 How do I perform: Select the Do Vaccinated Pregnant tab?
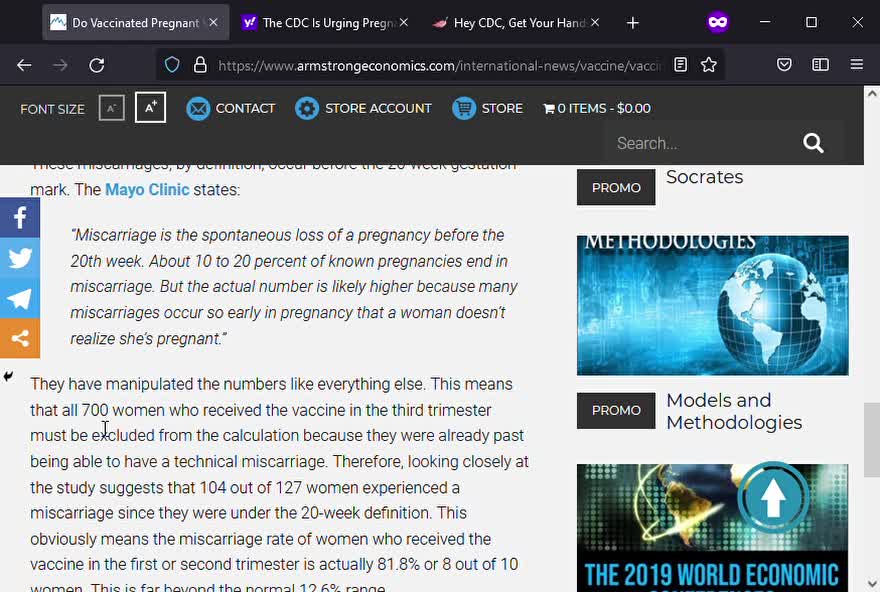135,23
